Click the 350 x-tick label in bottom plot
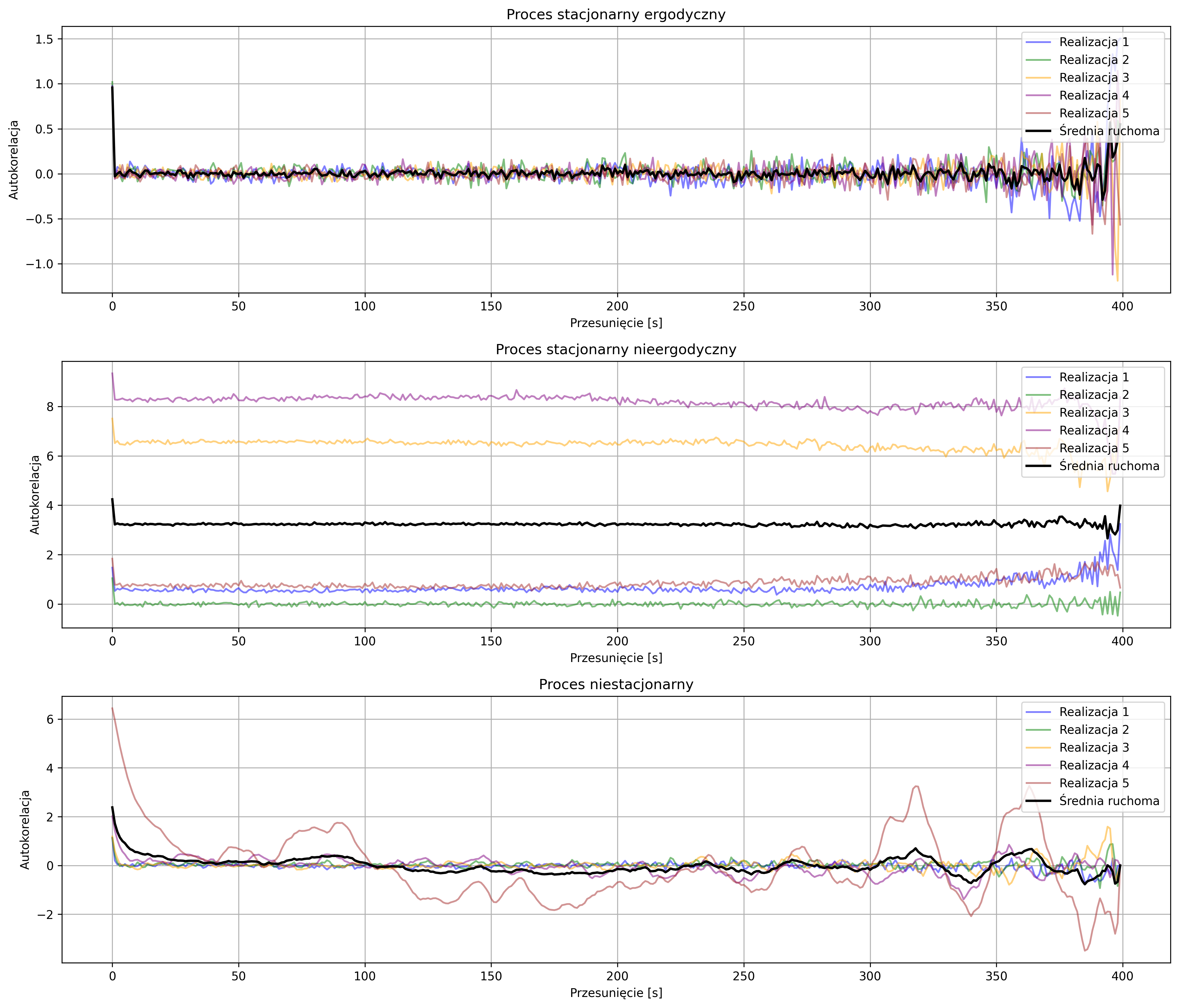This screenshot has height=1008, width=1179. [x=996, y=977]
